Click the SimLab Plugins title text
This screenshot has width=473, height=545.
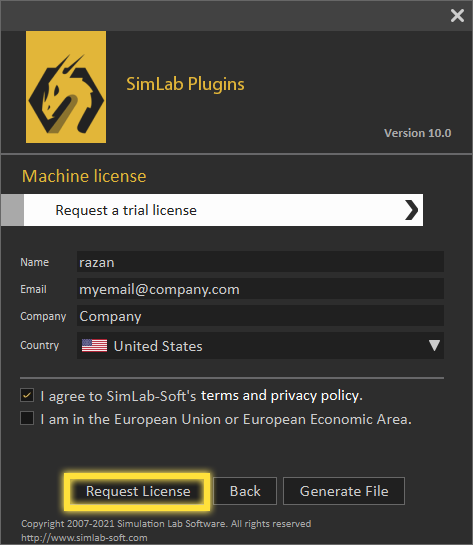[185, 84]
